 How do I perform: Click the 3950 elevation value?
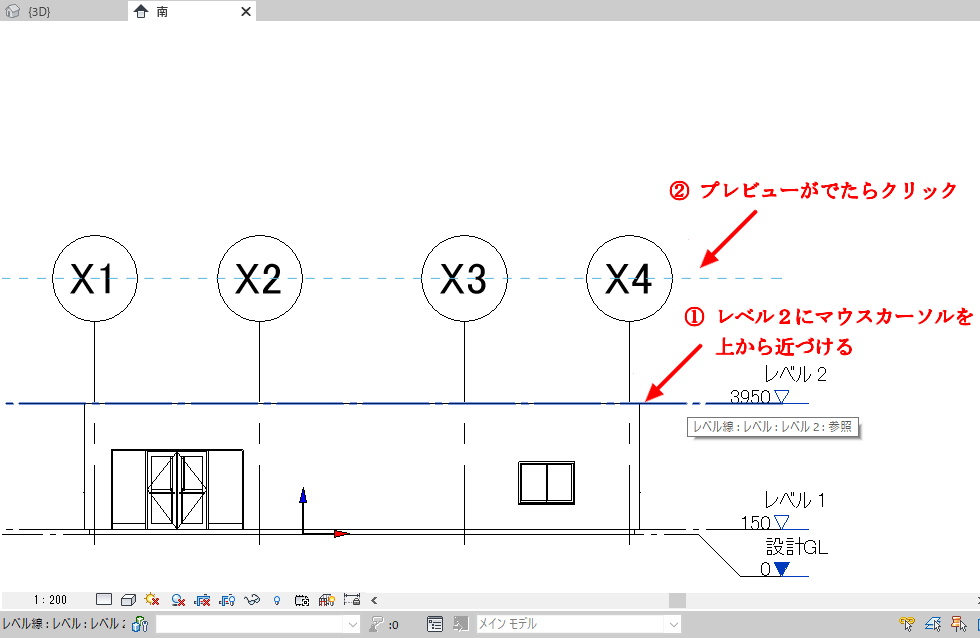click(750, 397)
